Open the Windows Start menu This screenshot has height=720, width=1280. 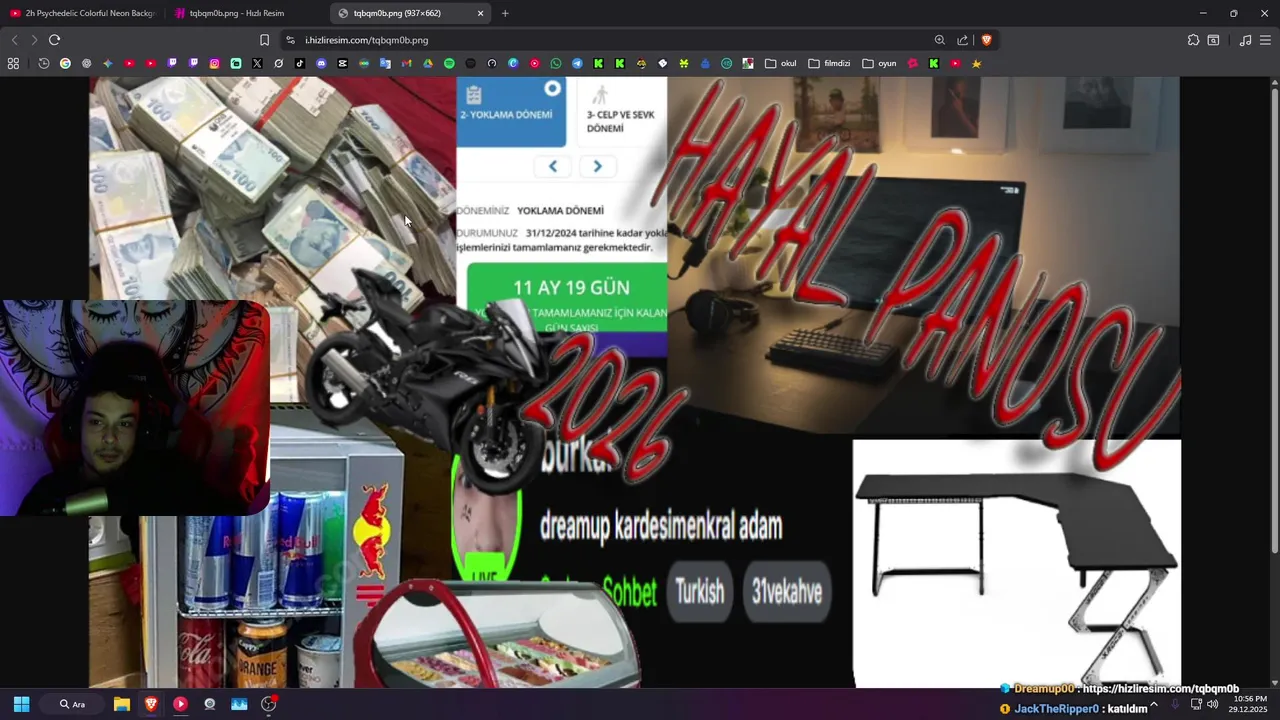click(21, 704)
